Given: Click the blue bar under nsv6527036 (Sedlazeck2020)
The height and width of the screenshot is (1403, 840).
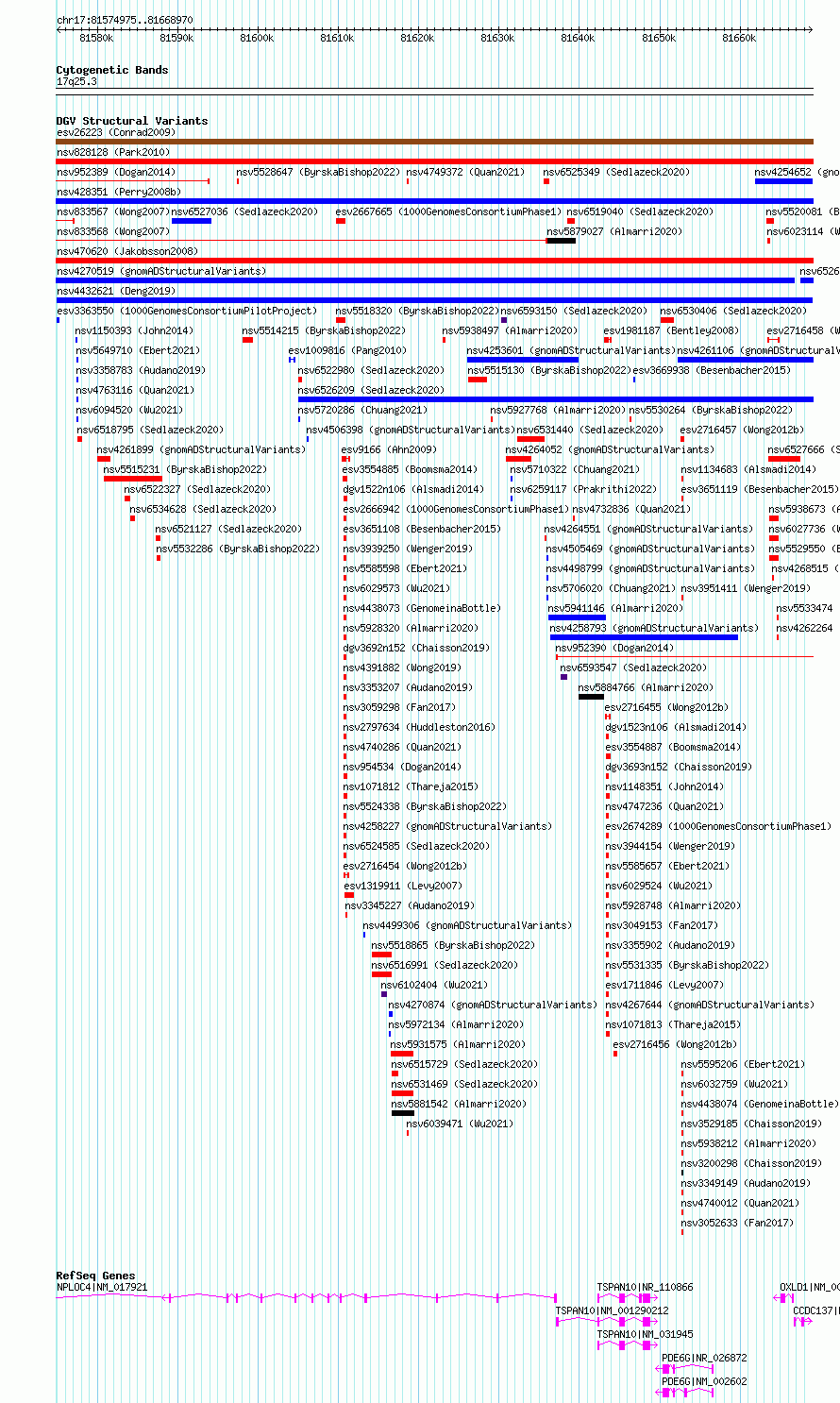Looking at the screenshot, I should [x=192, y=221].
